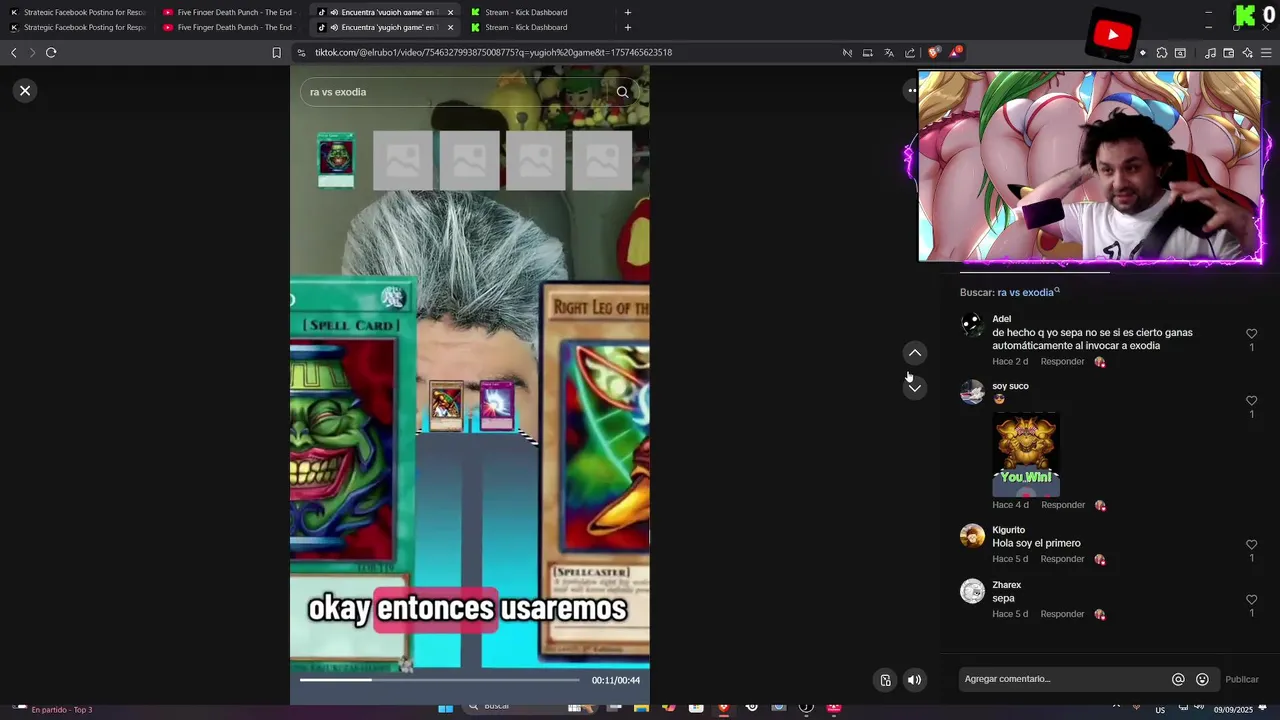Mute the video with speaker icon
Screen dimensions: 1280x720
(x=914, y=680)
